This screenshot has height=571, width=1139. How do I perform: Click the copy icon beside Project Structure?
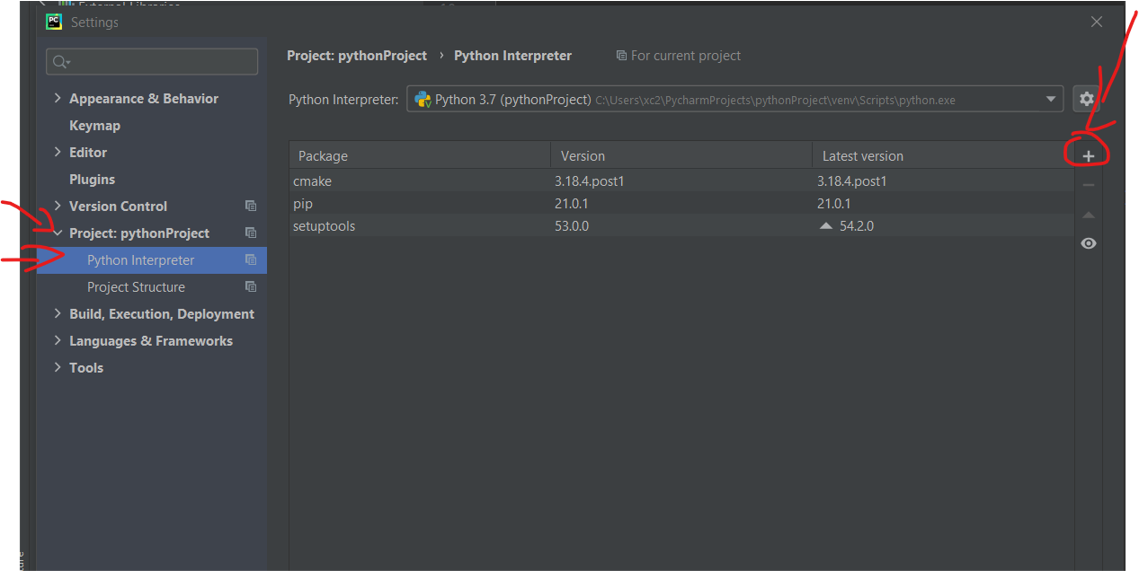pyautogui.click(x=251, y=287)
